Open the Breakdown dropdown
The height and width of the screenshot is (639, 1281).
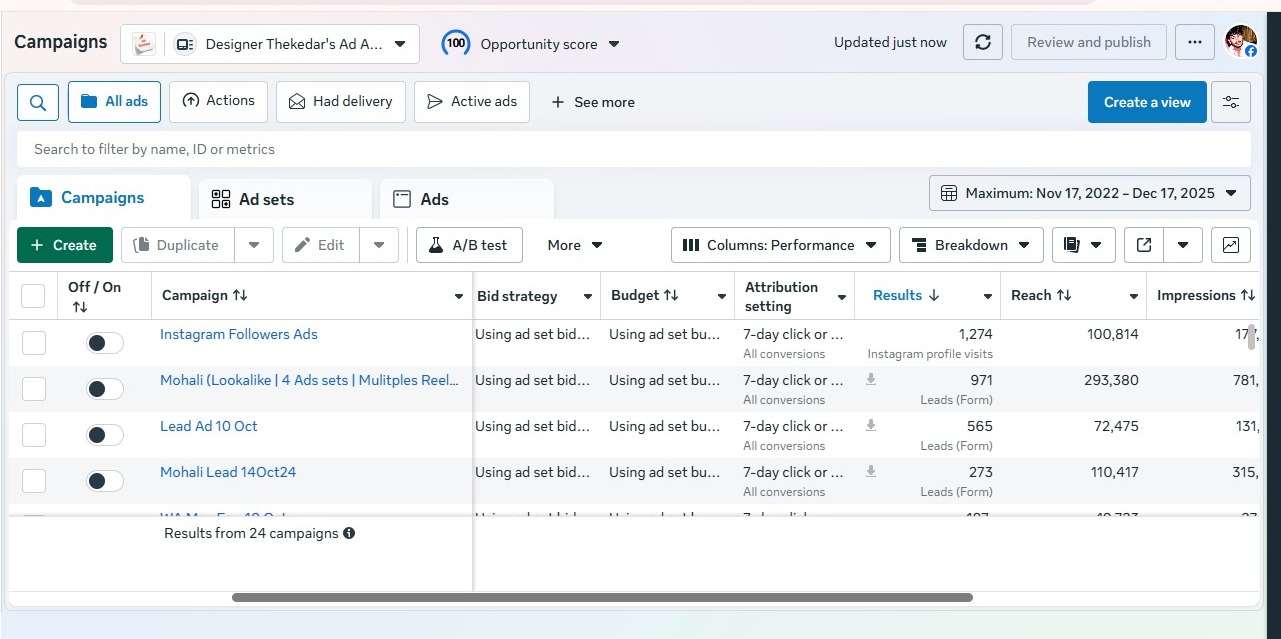(x=970, y=245)
